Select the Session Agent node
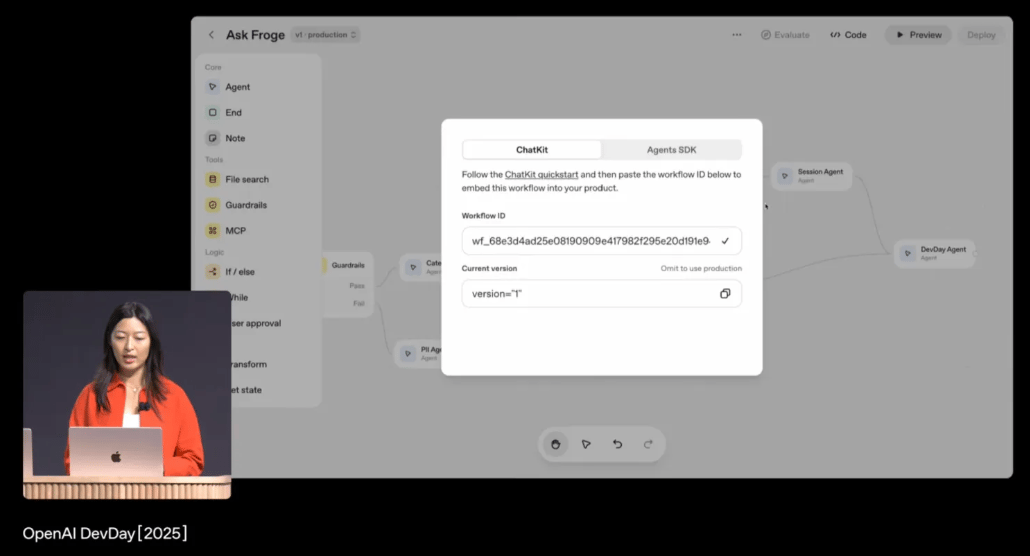The image size is (1030, 556). click(x=811, y=176)
